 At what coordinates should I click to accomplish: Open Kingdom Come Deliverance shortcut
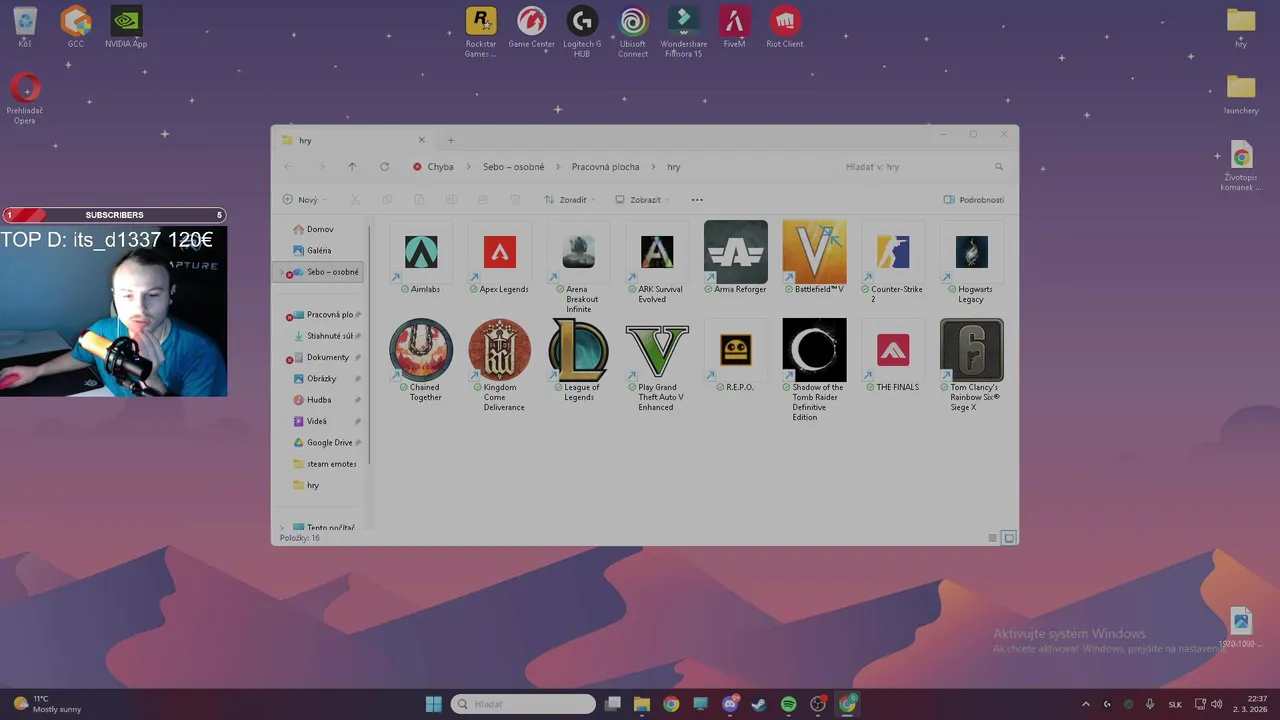500,366
